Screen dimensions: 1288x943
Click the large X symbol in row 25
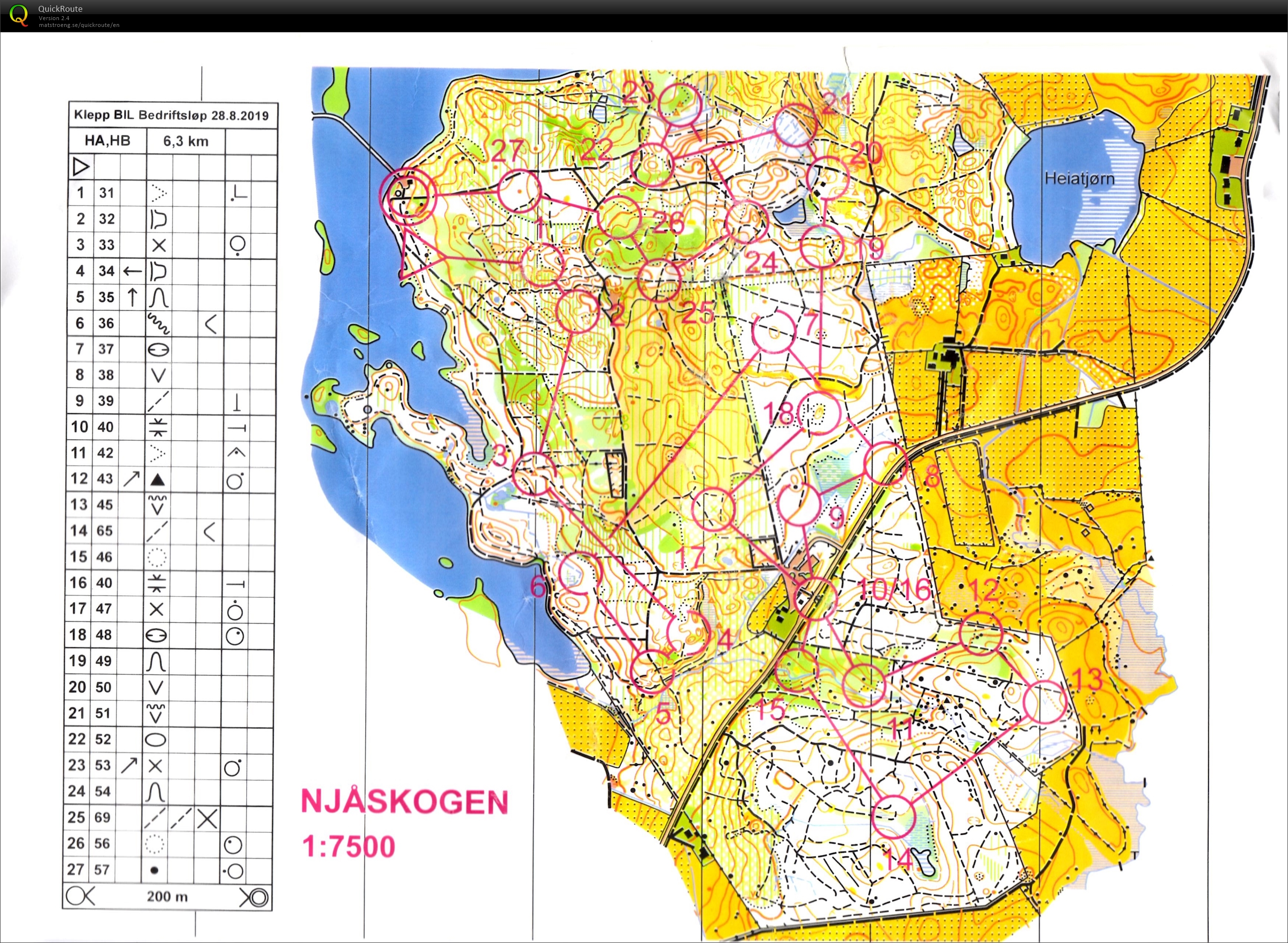(x=207, y=819)
